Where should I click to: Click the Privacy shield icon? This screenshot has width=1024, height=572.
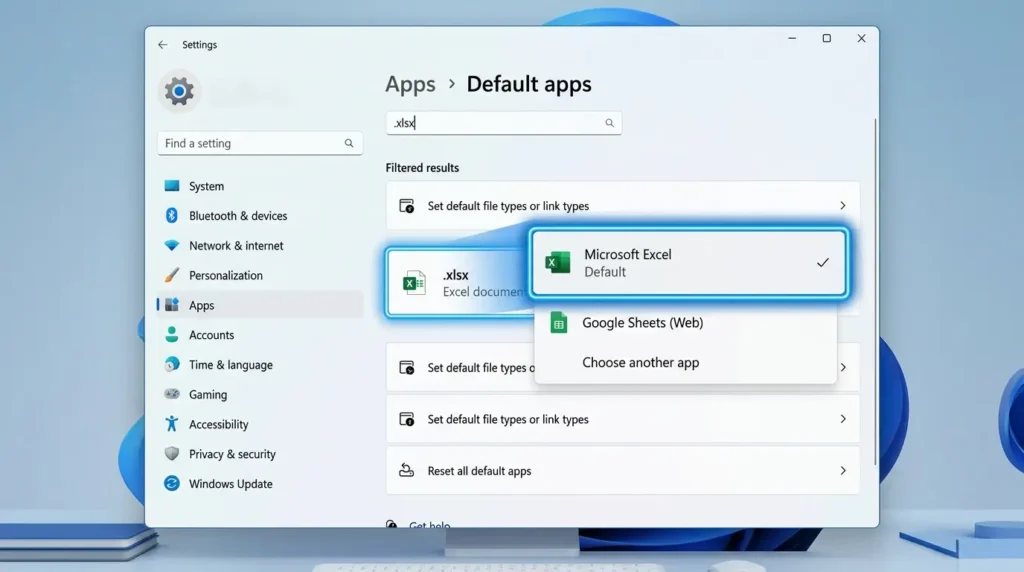coord(172,453)
